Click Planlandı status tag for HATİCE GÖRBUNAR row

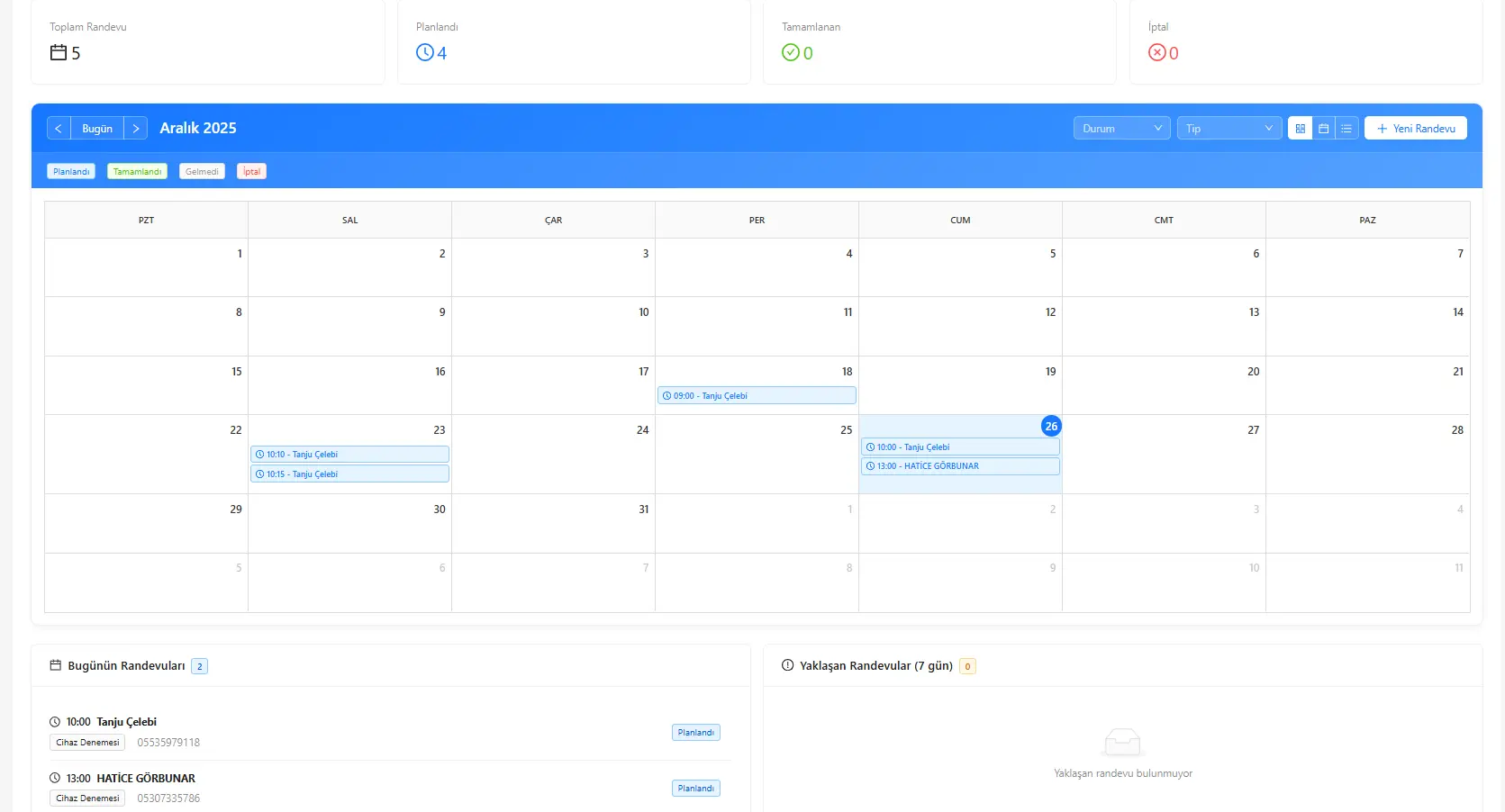tap(696, 789)
